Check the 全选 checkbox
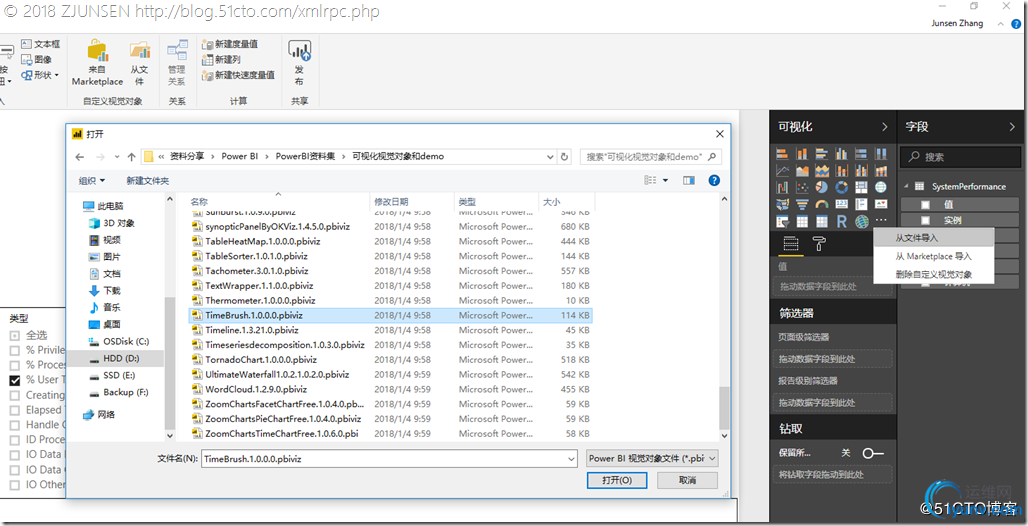Viewport: 1028px width, 526px height. click(x=14, y=335)
